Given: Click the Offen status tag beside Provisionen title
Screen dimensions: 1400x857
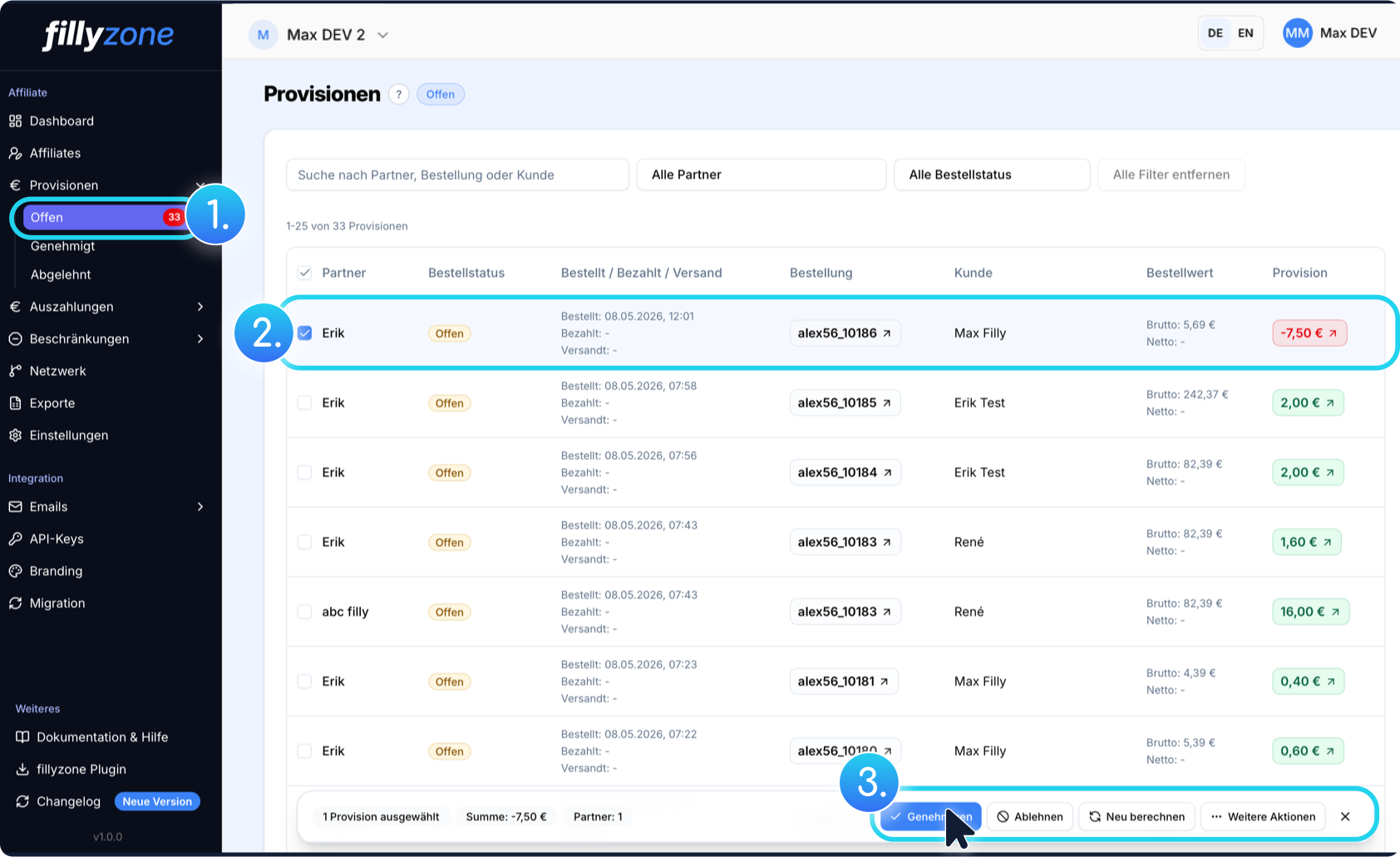Looking at the screenshot, I should click(441, 95).
